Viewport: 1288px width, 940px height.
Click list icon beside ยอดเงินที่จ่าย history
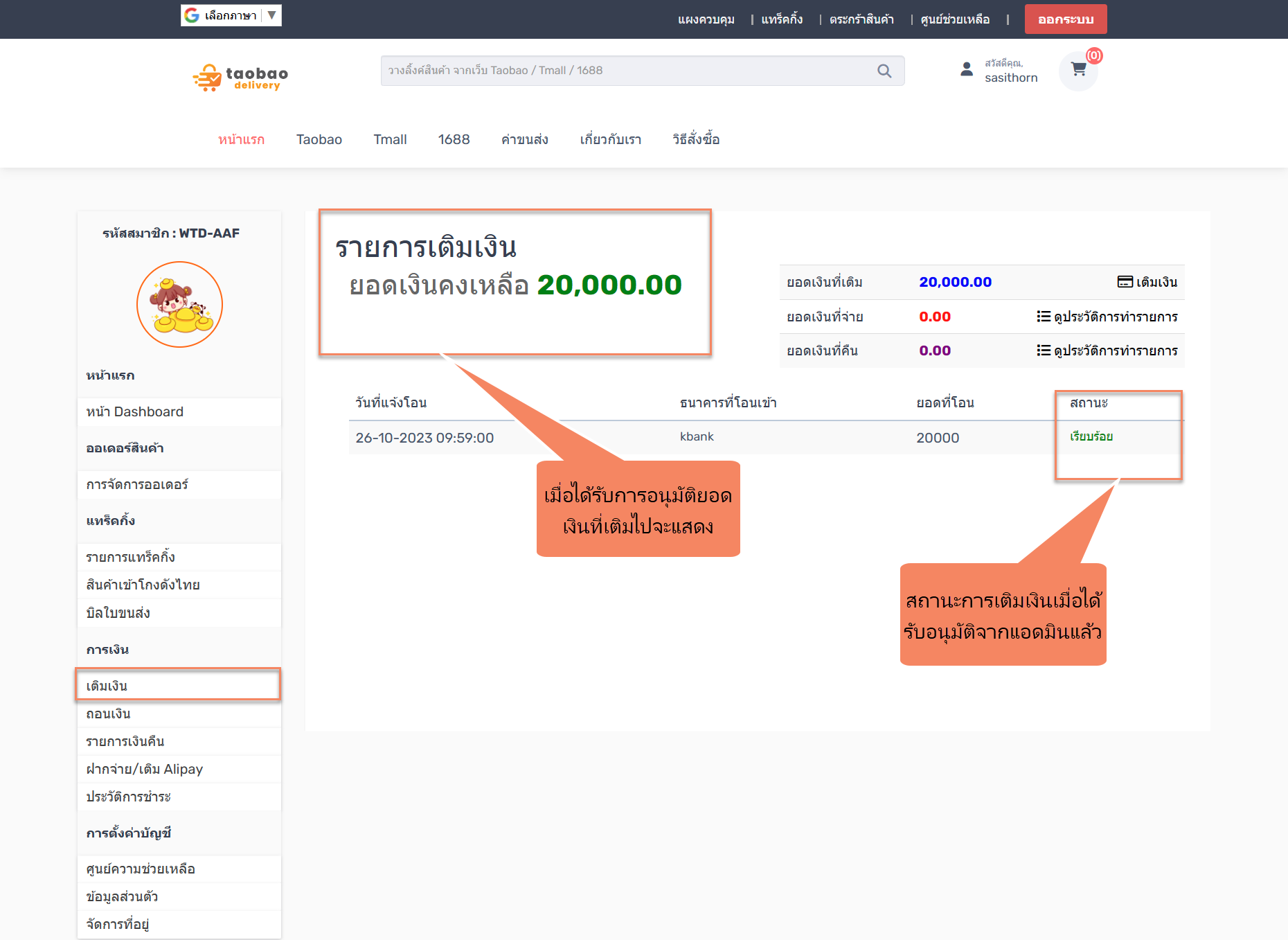[x=1043, y=317]
